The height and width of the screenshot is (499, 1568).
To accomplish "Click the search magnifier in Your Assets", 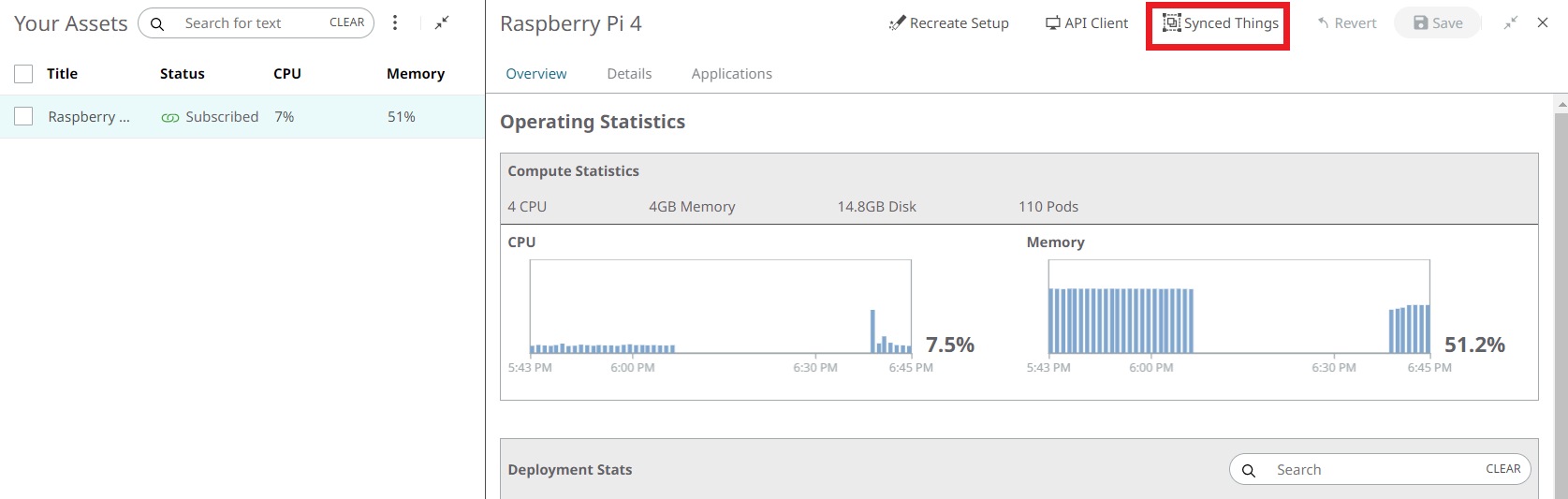I will tap(157, 23).
